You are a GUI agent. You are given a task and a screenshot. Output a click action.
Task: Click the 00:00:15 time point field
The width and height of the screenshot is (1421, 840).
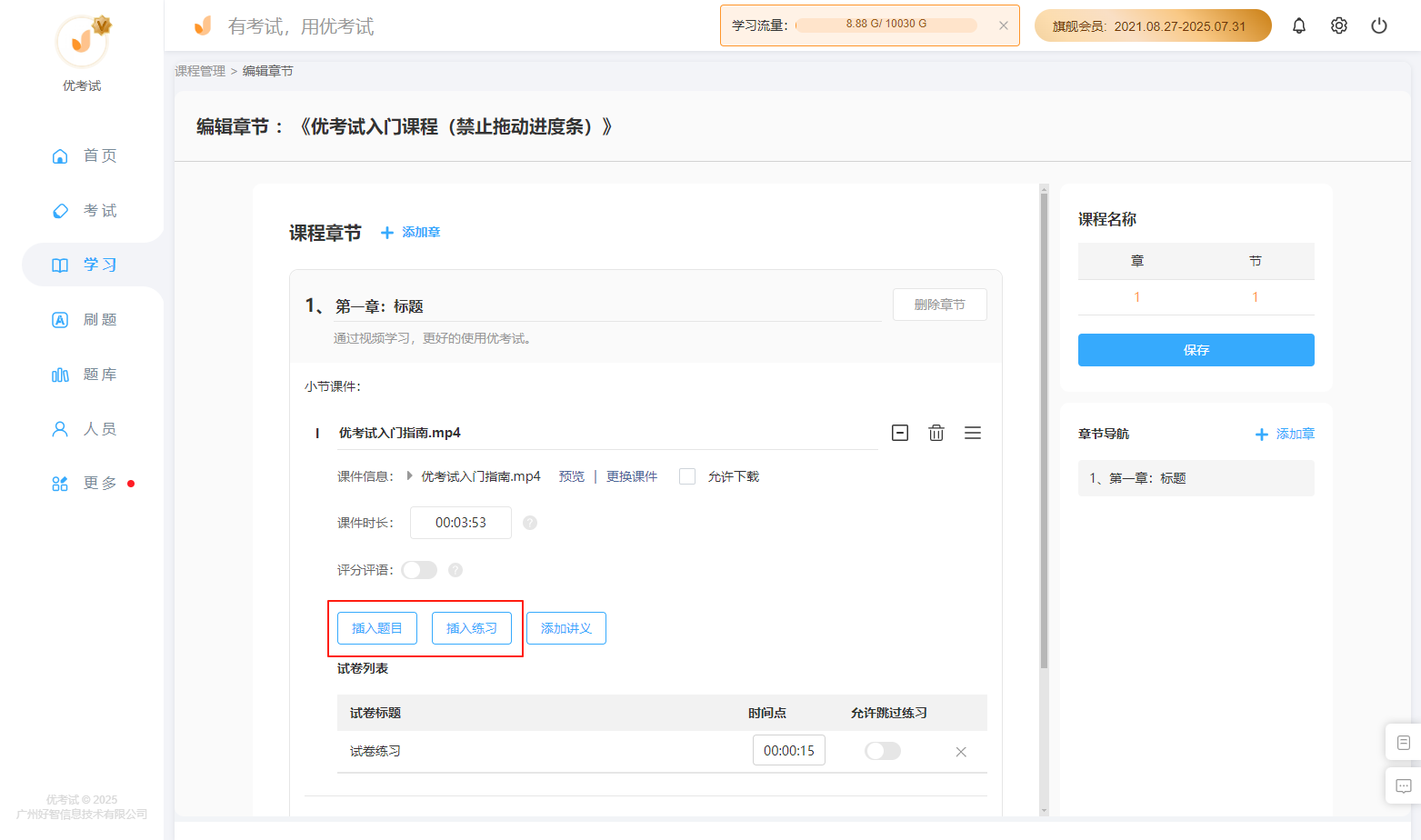coord(789,750)
